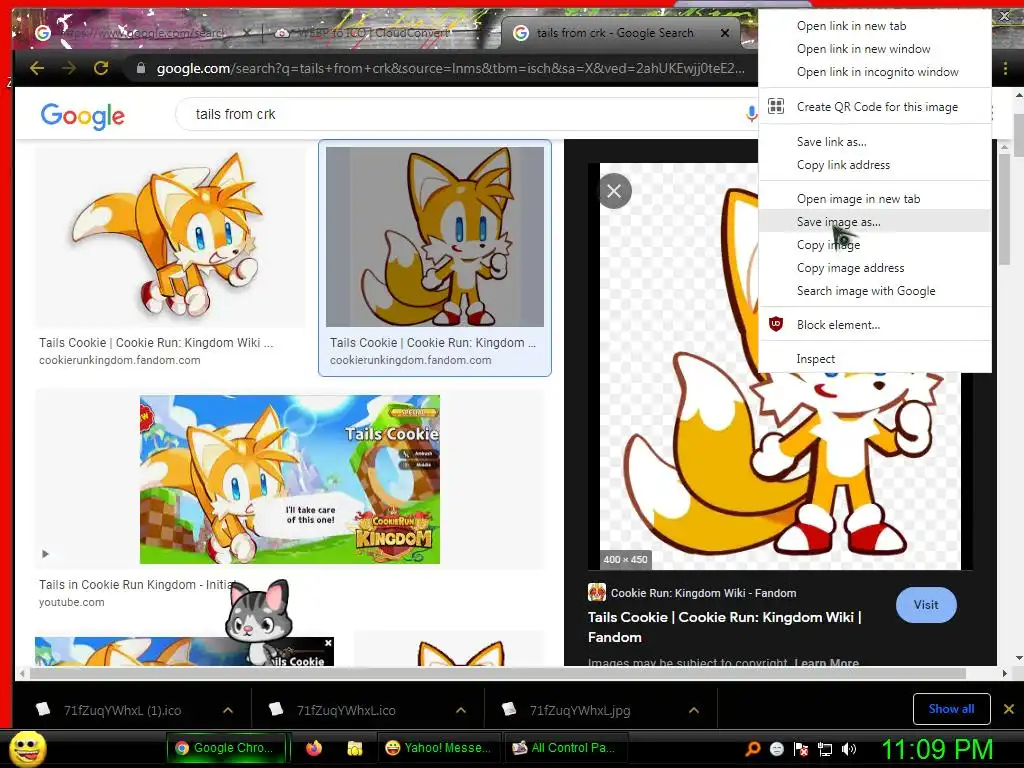
Task: Select Copy image
Action: (x=874, y=244)
